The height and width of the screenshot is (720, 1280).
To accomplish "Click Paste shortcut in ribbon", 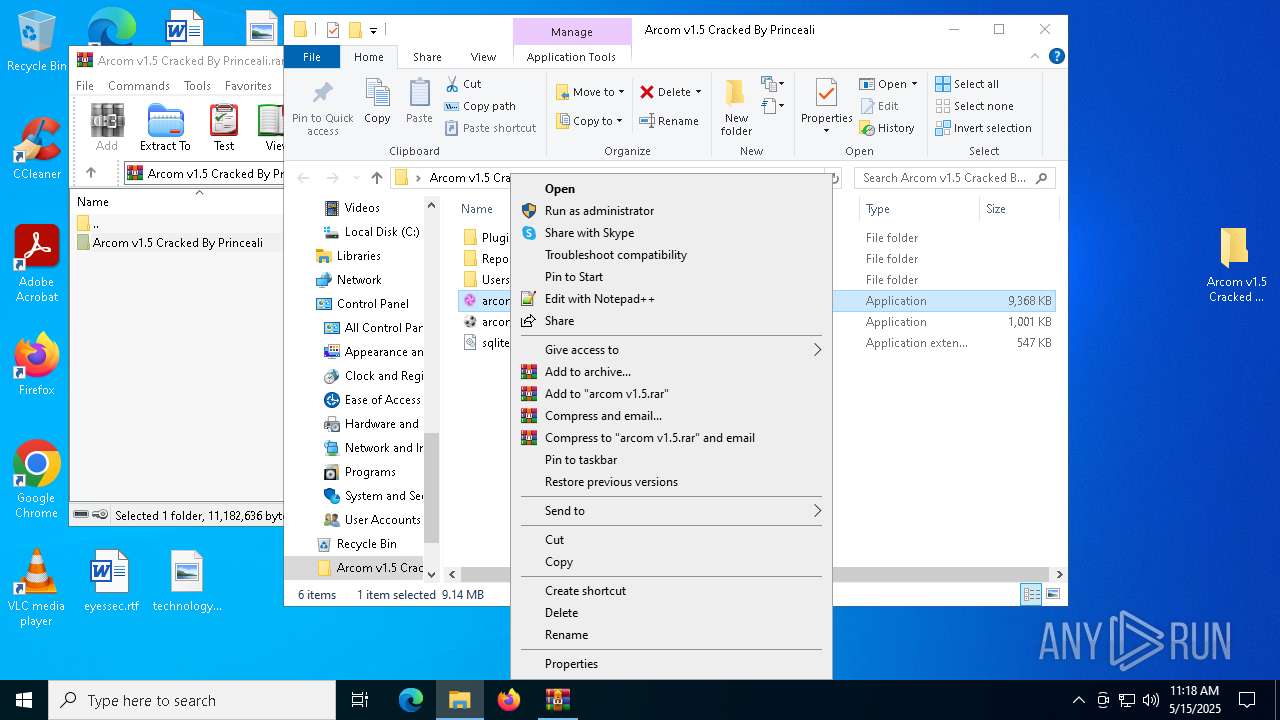I will pyautogui.click(x=490, y=128).
